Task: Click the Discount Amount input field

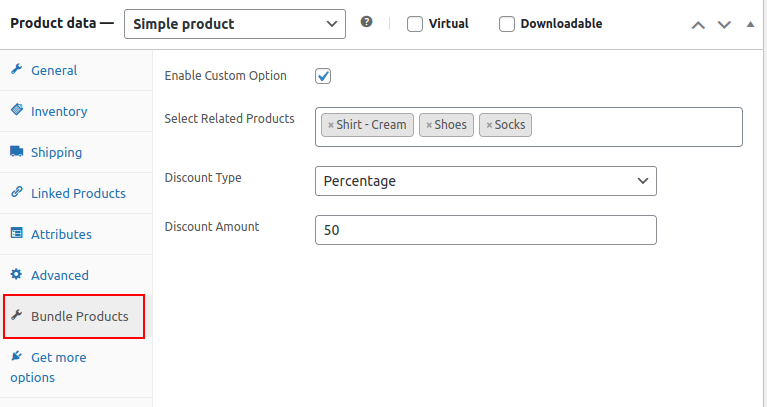Action: click(485, 230)
